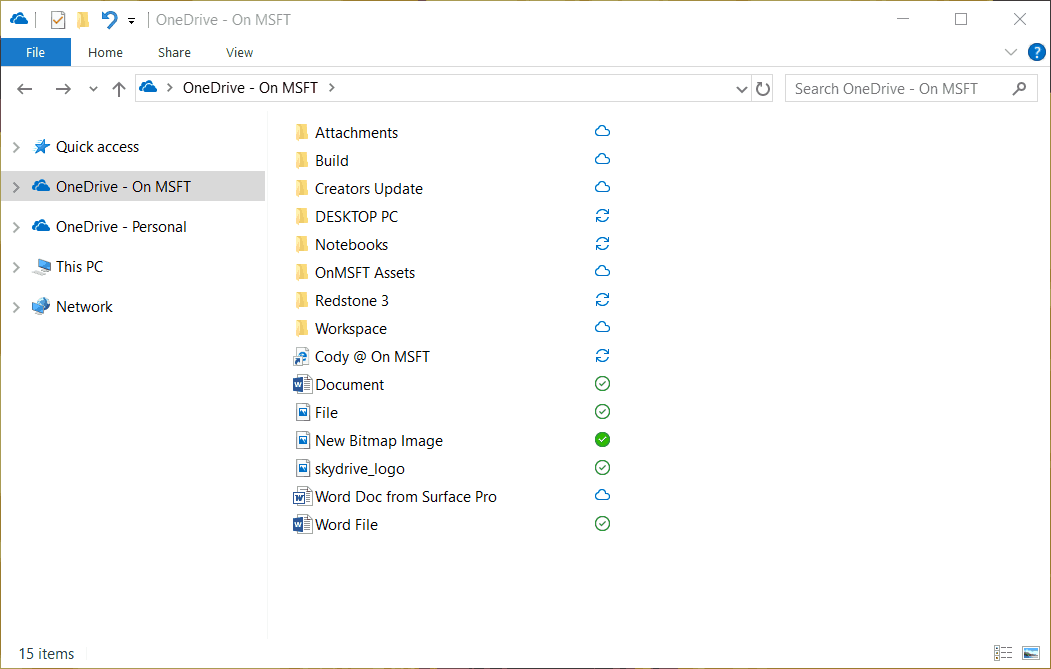The height and width of the screenshot is (669, 1051).
Task: Click the Search OneDrive - On MSFT box
Action: 911,88
